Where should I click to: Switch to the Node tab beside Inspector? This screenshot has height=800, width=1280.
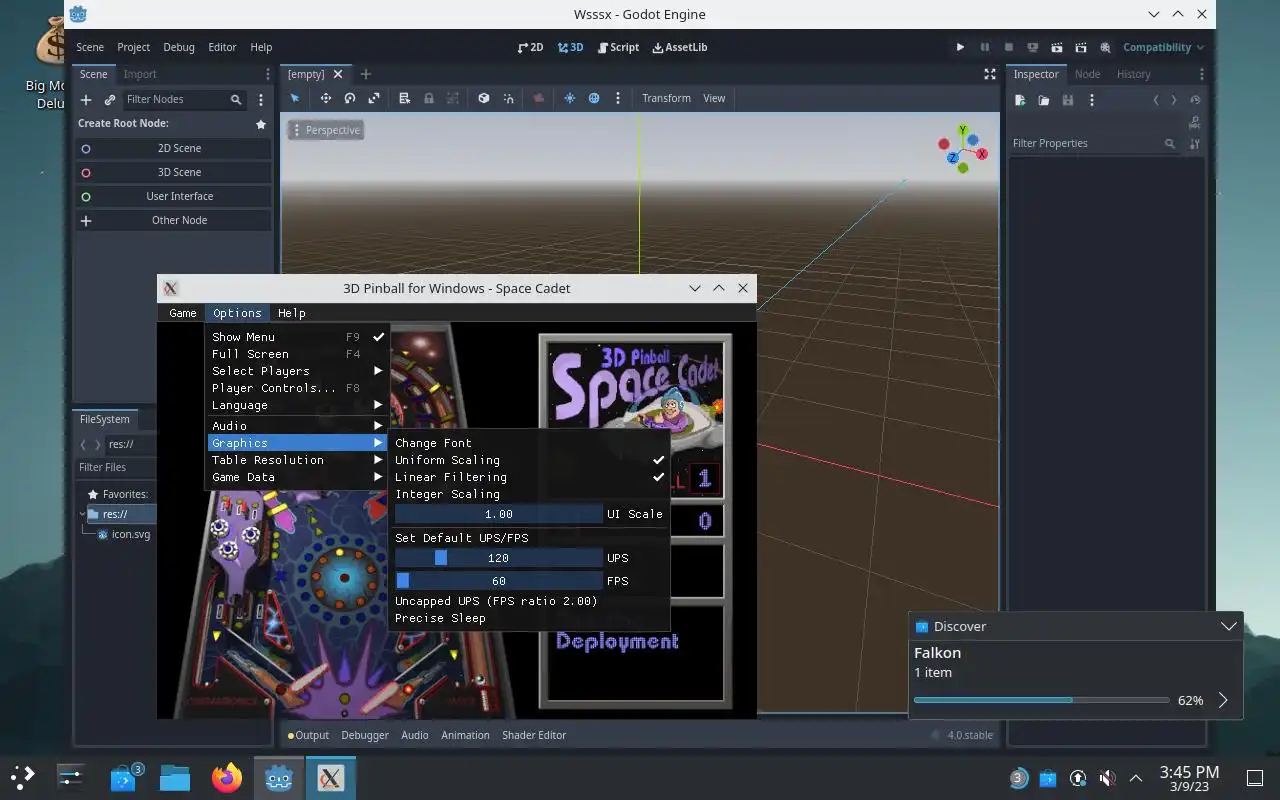coord(1087,74)
